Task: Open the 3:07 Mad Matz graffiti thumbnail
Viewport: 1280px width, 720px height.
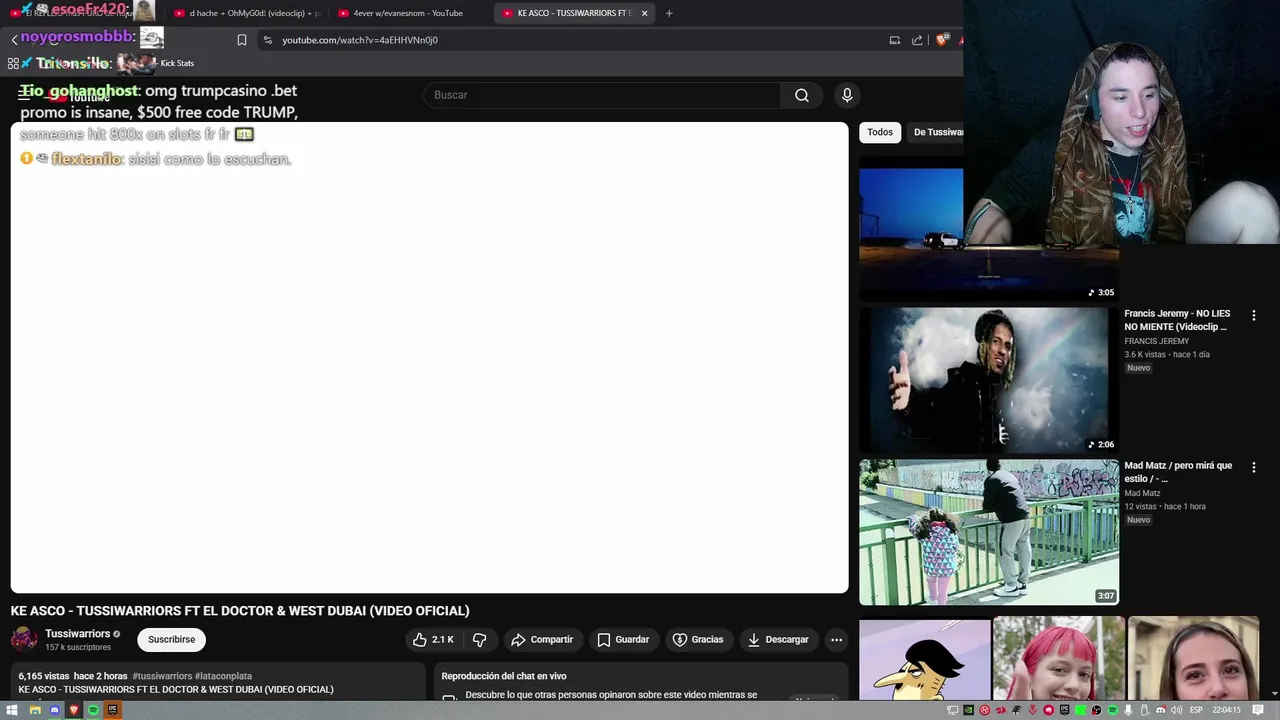Action: tap(989, 532)
